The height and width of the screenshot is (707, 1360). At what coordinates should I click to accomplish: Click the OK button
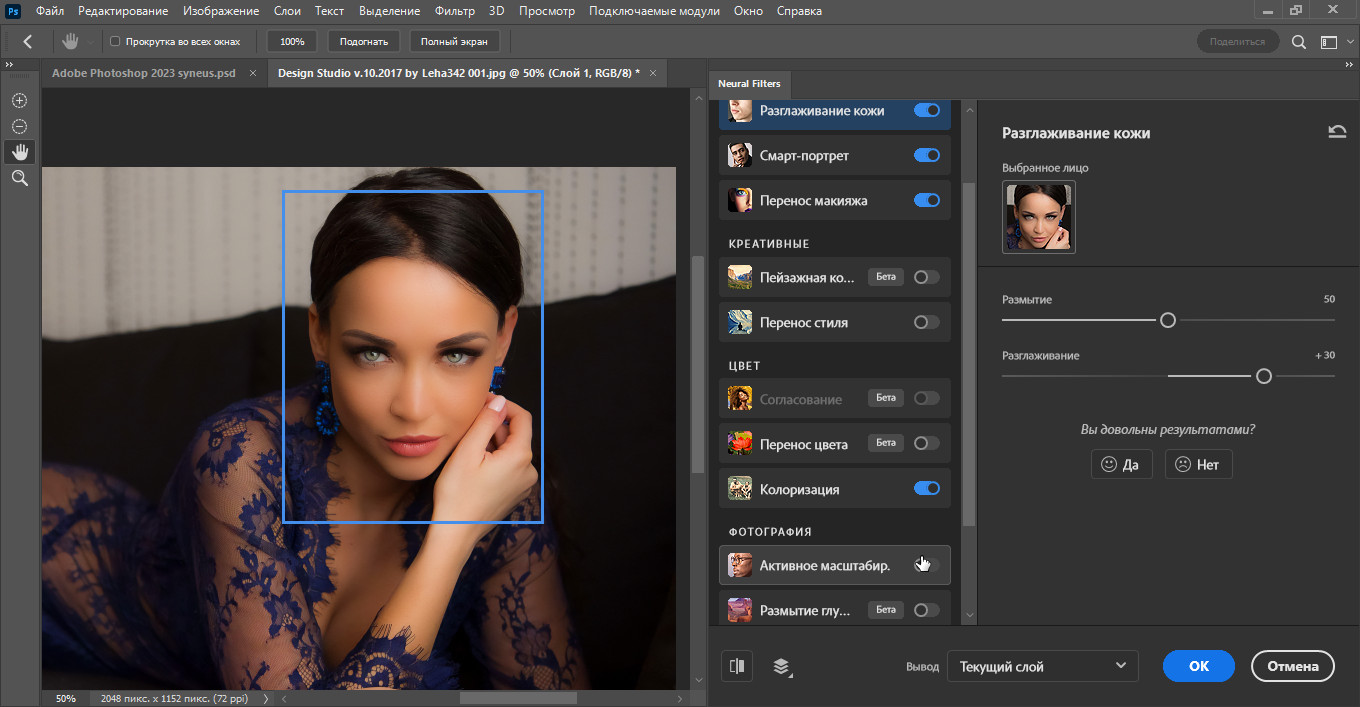pyautogui.click(x=1198, y=666)
